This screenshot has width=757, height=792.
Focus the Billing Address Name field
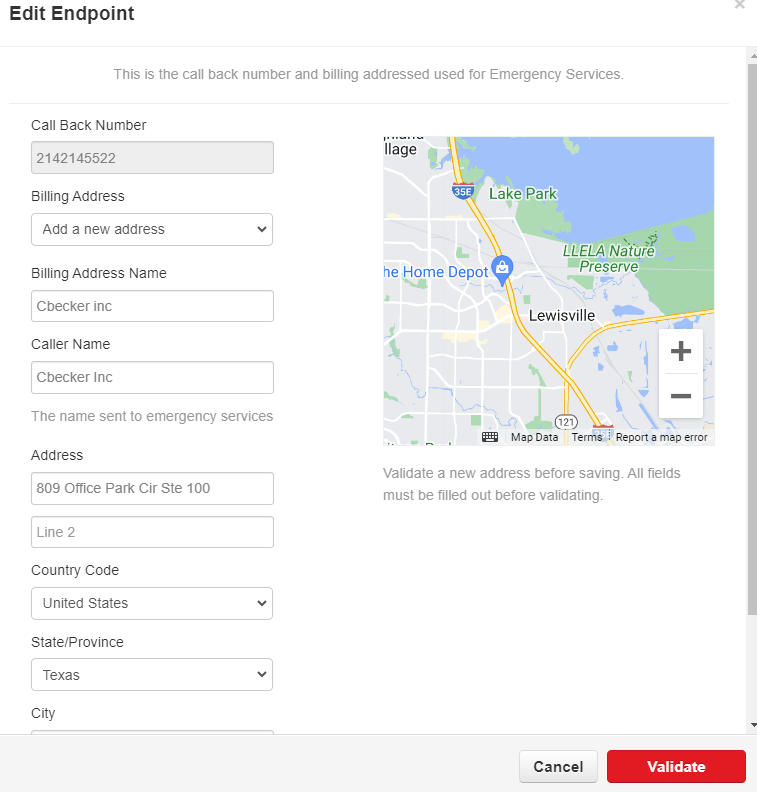[x=152, y=306]
